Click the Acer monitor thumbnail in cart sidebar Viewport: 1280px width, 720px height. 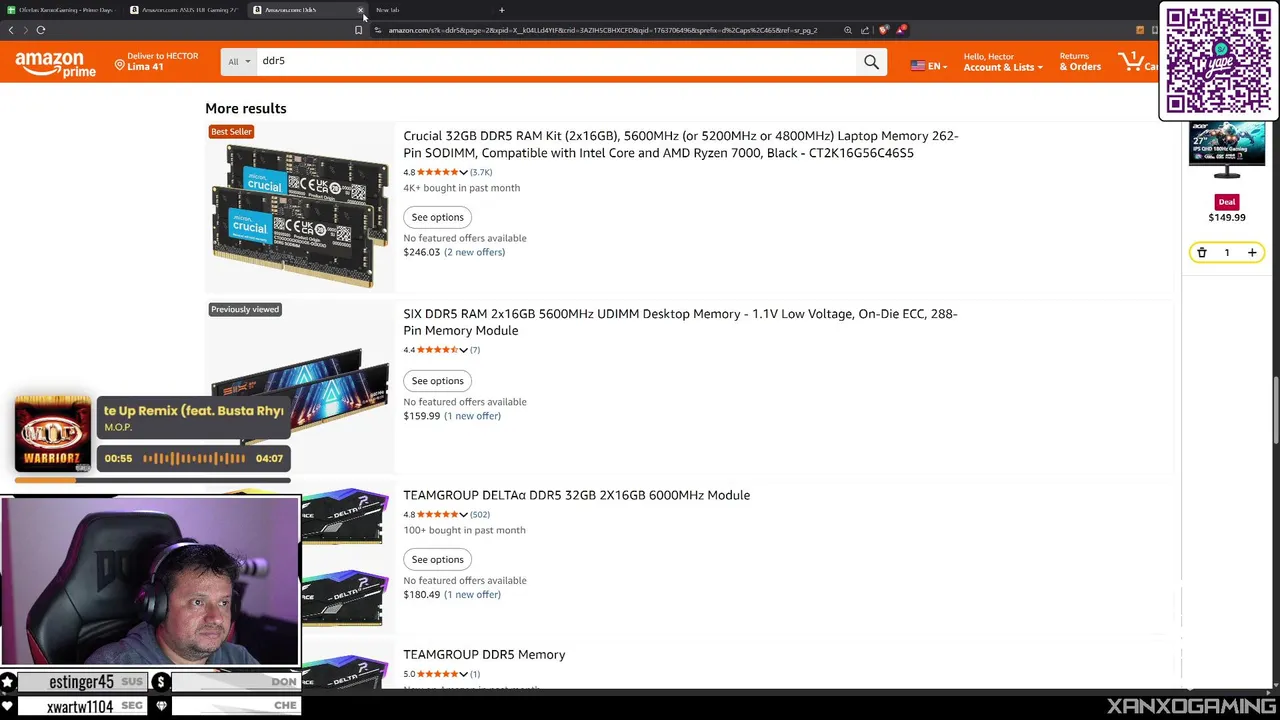click(x=1227, y=152)
